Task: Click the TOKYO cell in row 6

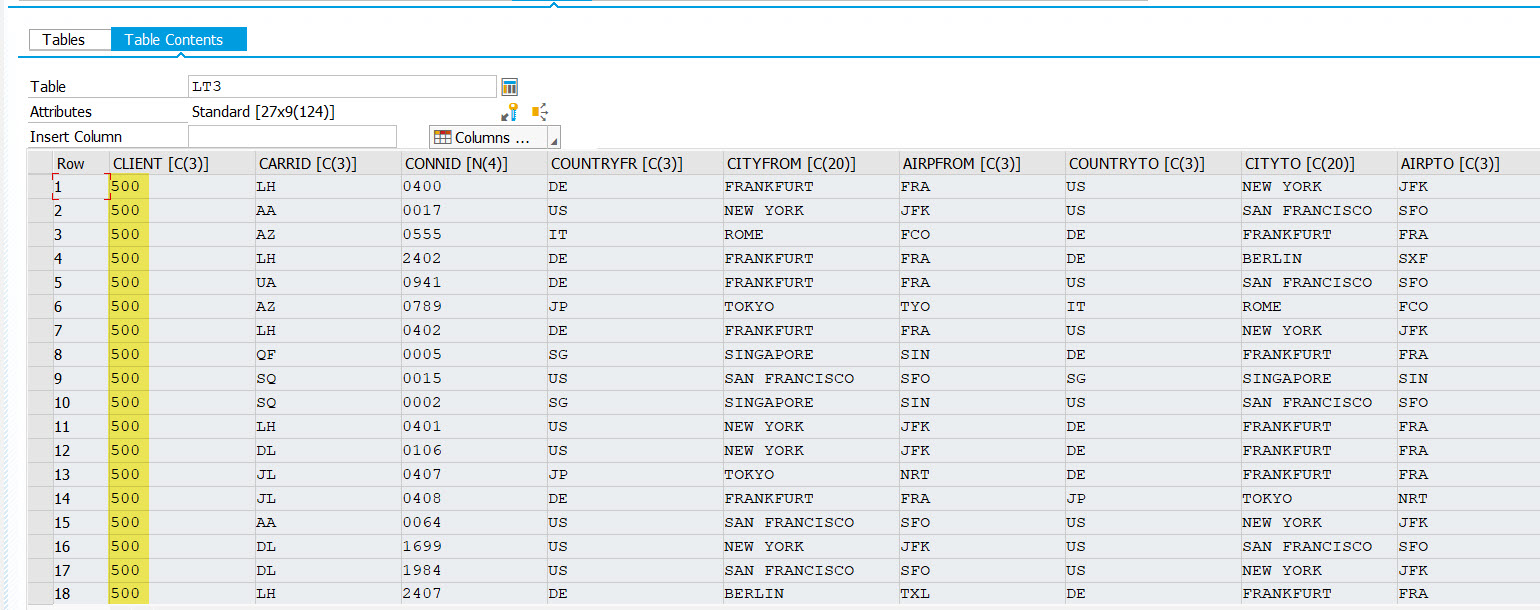Action: 749,306
